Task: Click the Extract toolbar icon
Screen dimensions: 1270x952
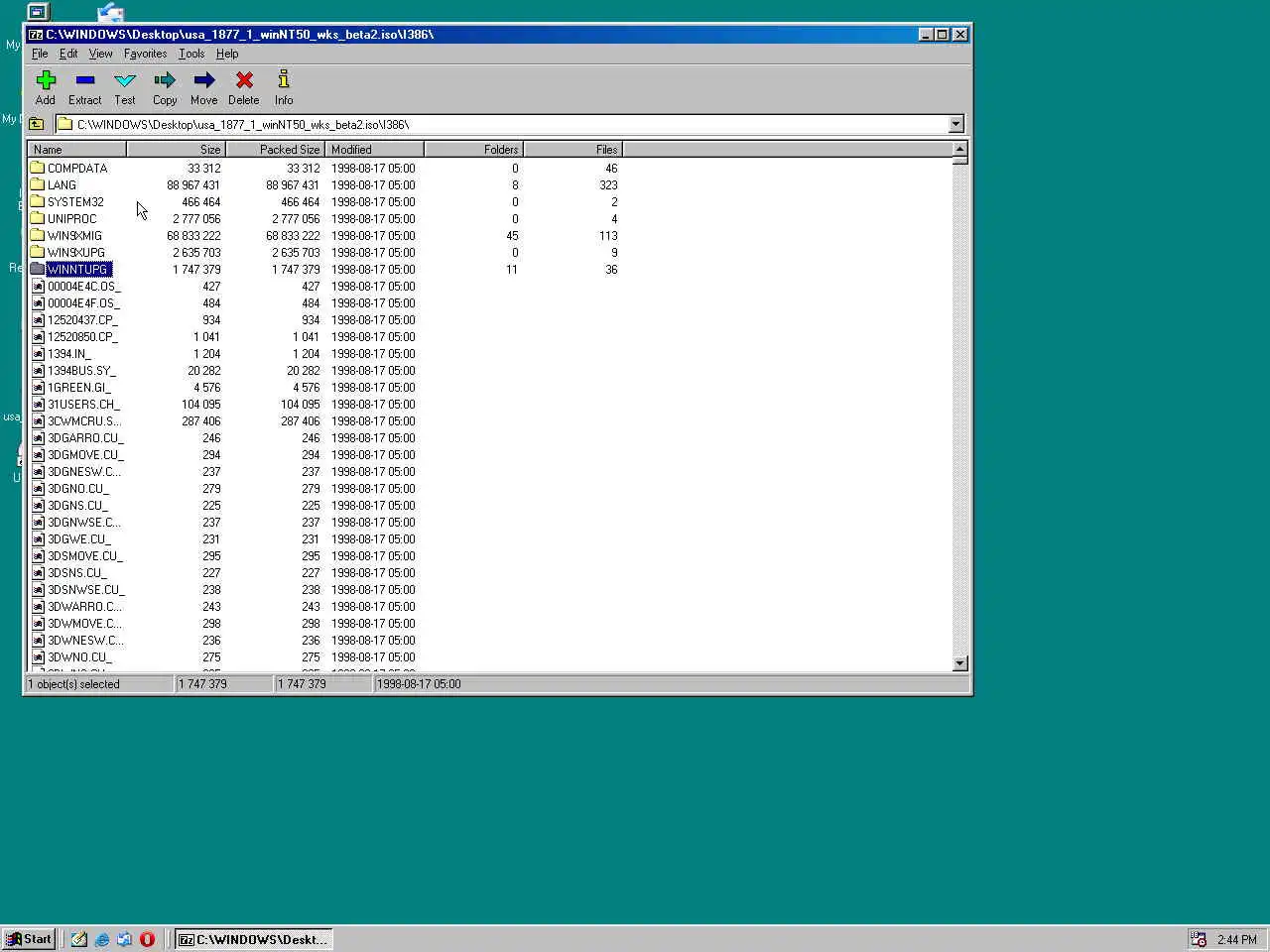Action: (85, 80)
